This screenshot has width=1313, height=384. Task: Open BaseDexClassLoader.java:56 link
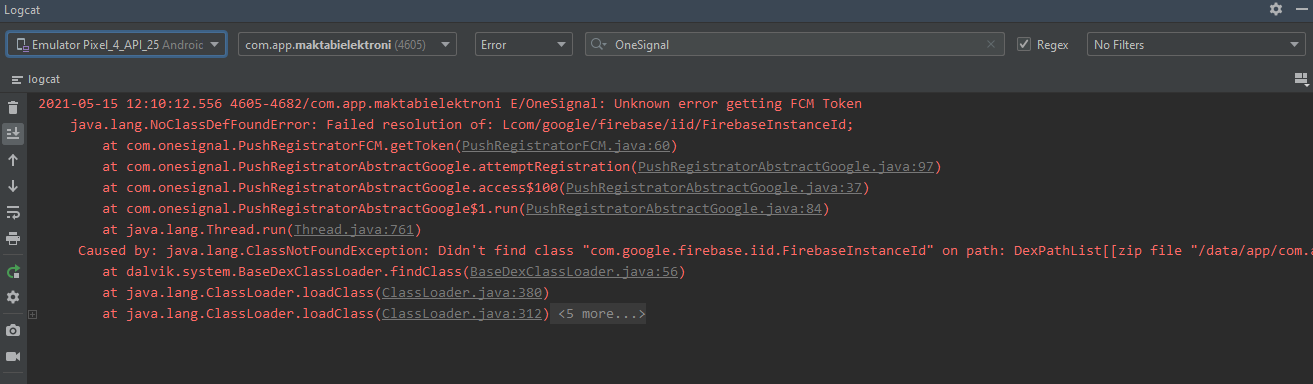[574, 272]
